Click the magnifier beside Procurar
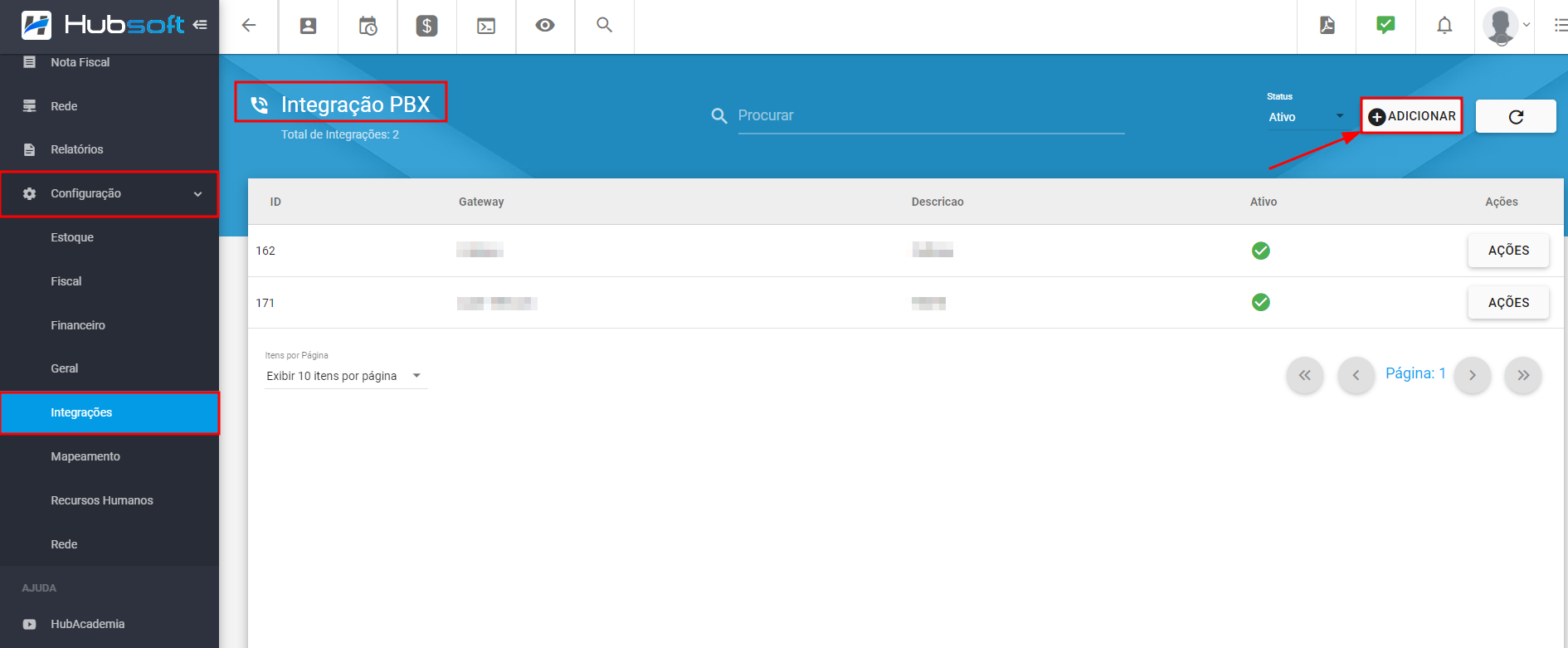The width and height of the screenshot is (1568, 648). [719, 116]
